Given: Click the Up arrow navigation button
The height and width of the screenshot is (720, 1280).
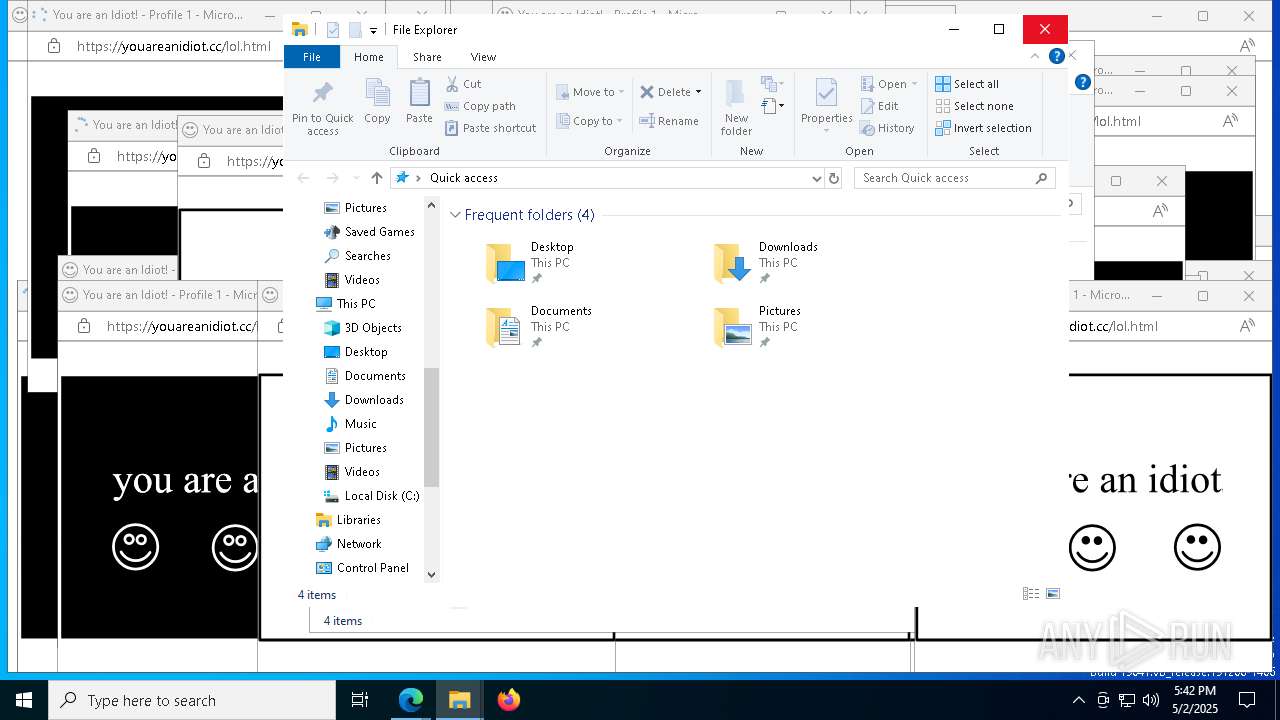Looking at the screenshot, I should click(376, 178).
